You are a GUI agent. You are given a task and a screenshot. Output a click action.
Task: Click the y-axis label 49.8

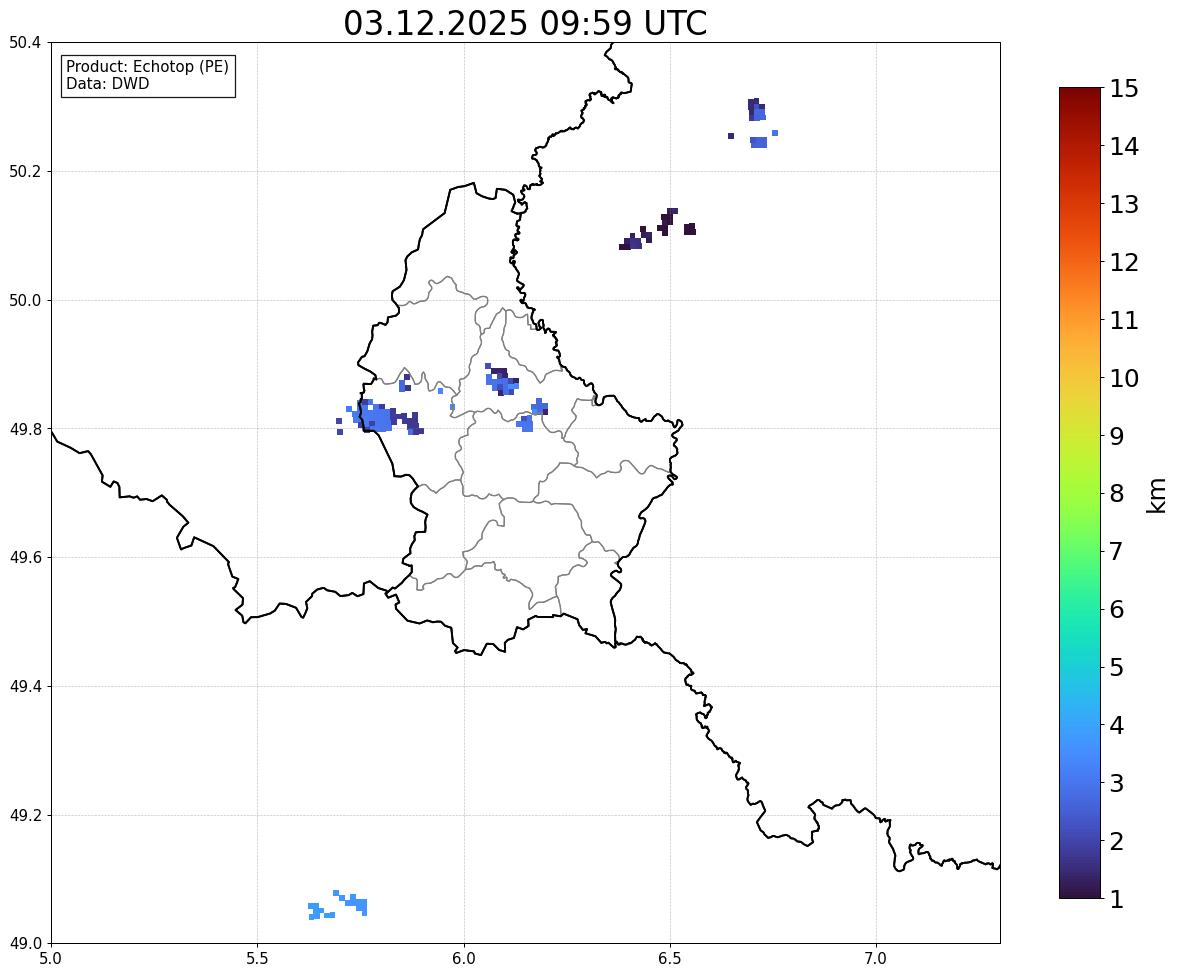[x=25, y=429]
